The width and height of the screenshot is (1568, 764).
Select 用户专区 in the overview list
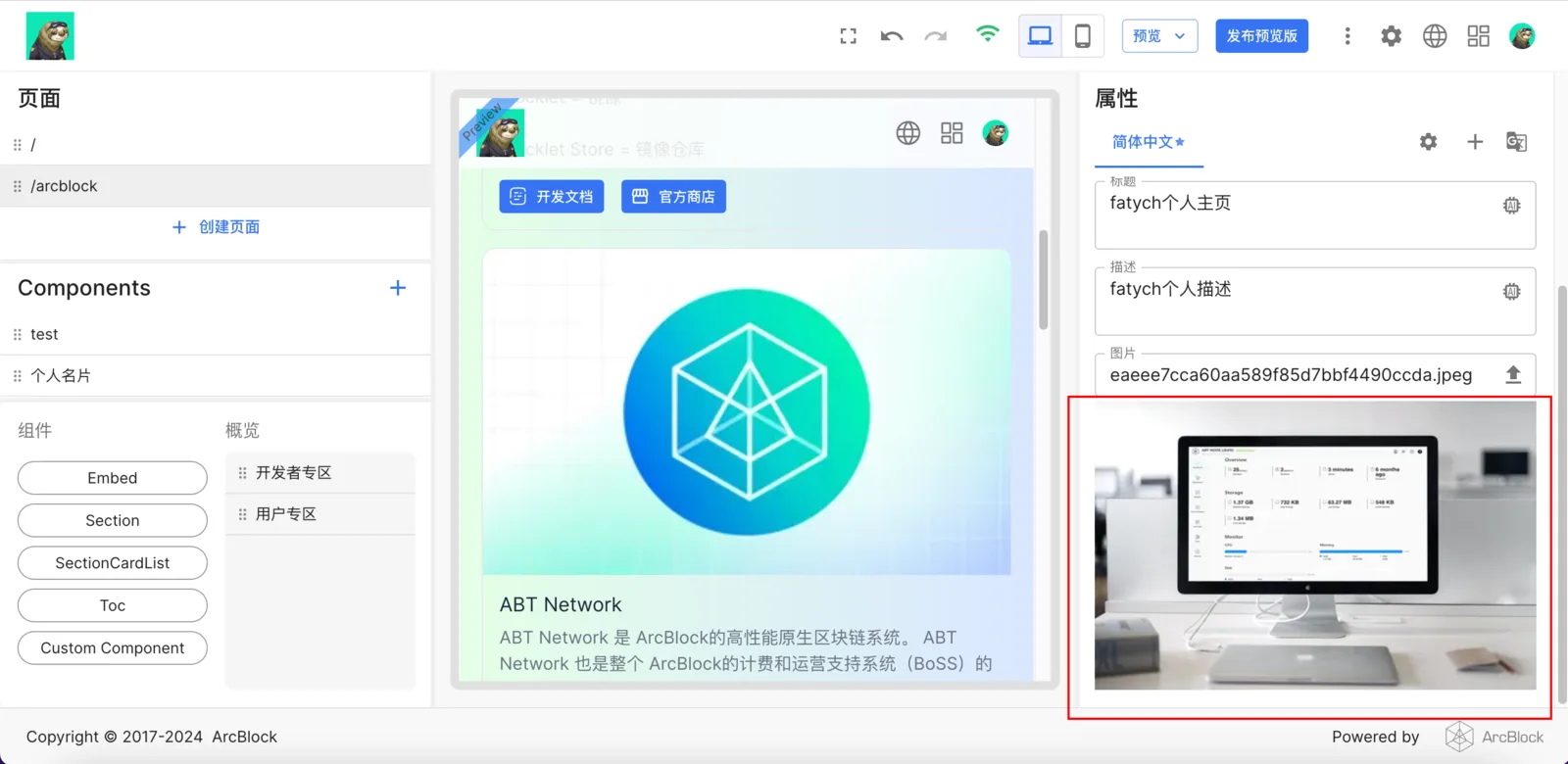320,514
